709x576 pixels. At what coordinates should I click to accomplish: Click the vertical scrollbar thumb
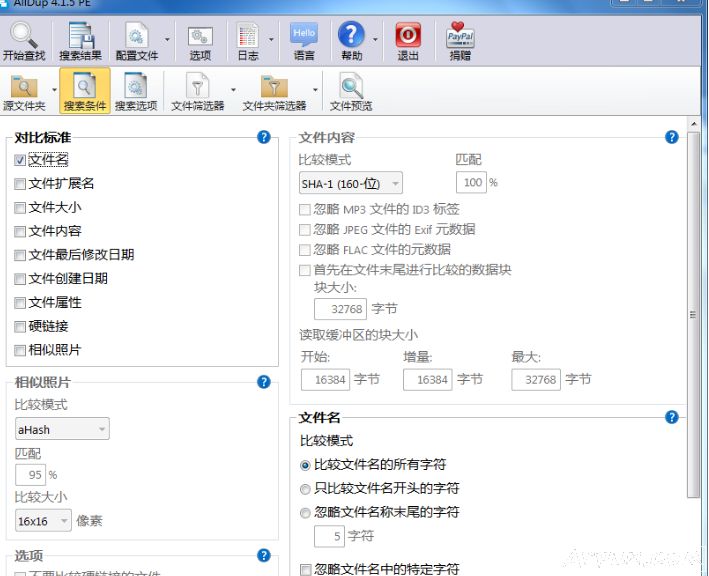[x=693, y=315]
